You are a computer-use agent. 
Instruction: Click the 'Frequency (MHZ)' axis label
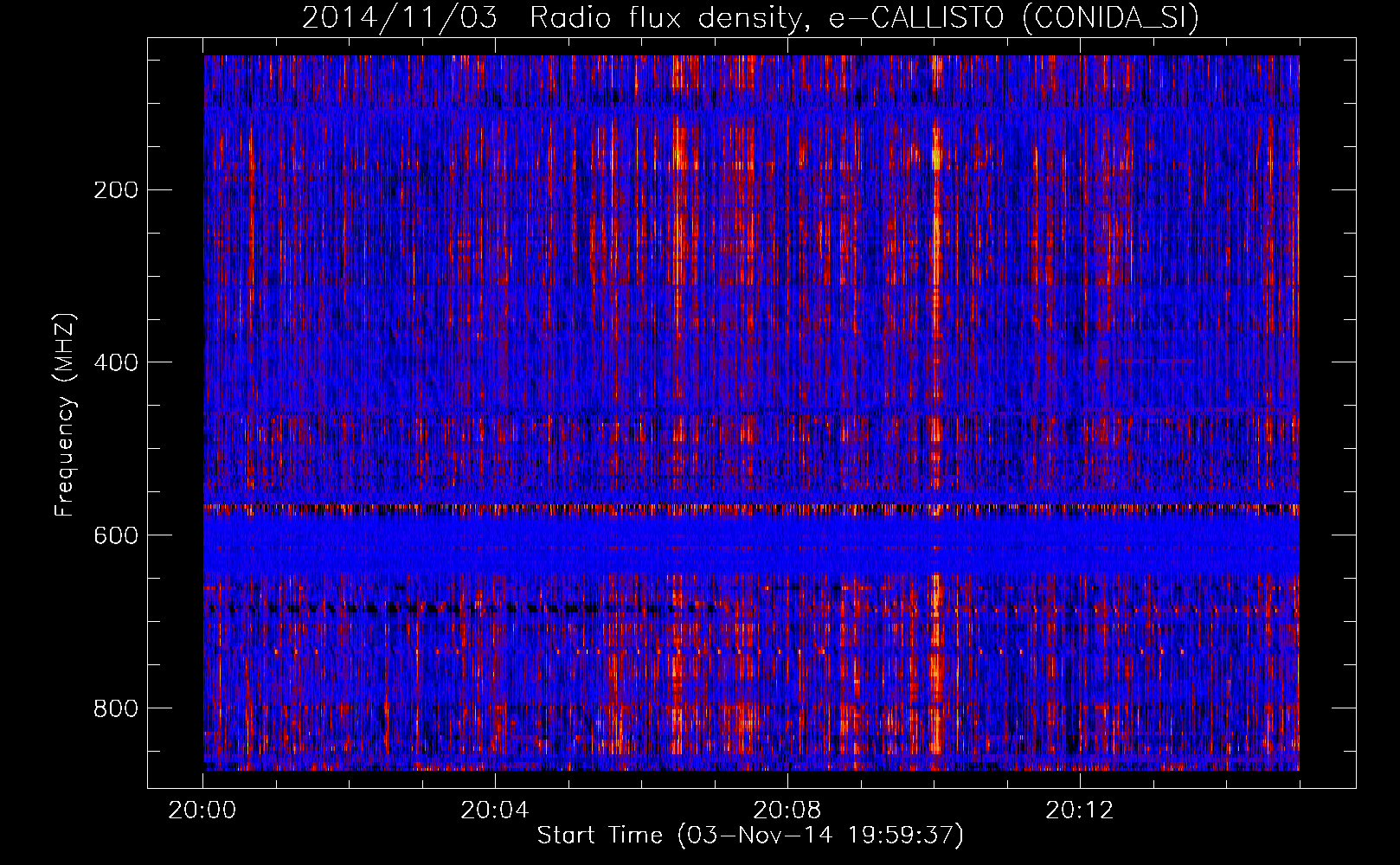click(x=65, y=415)
